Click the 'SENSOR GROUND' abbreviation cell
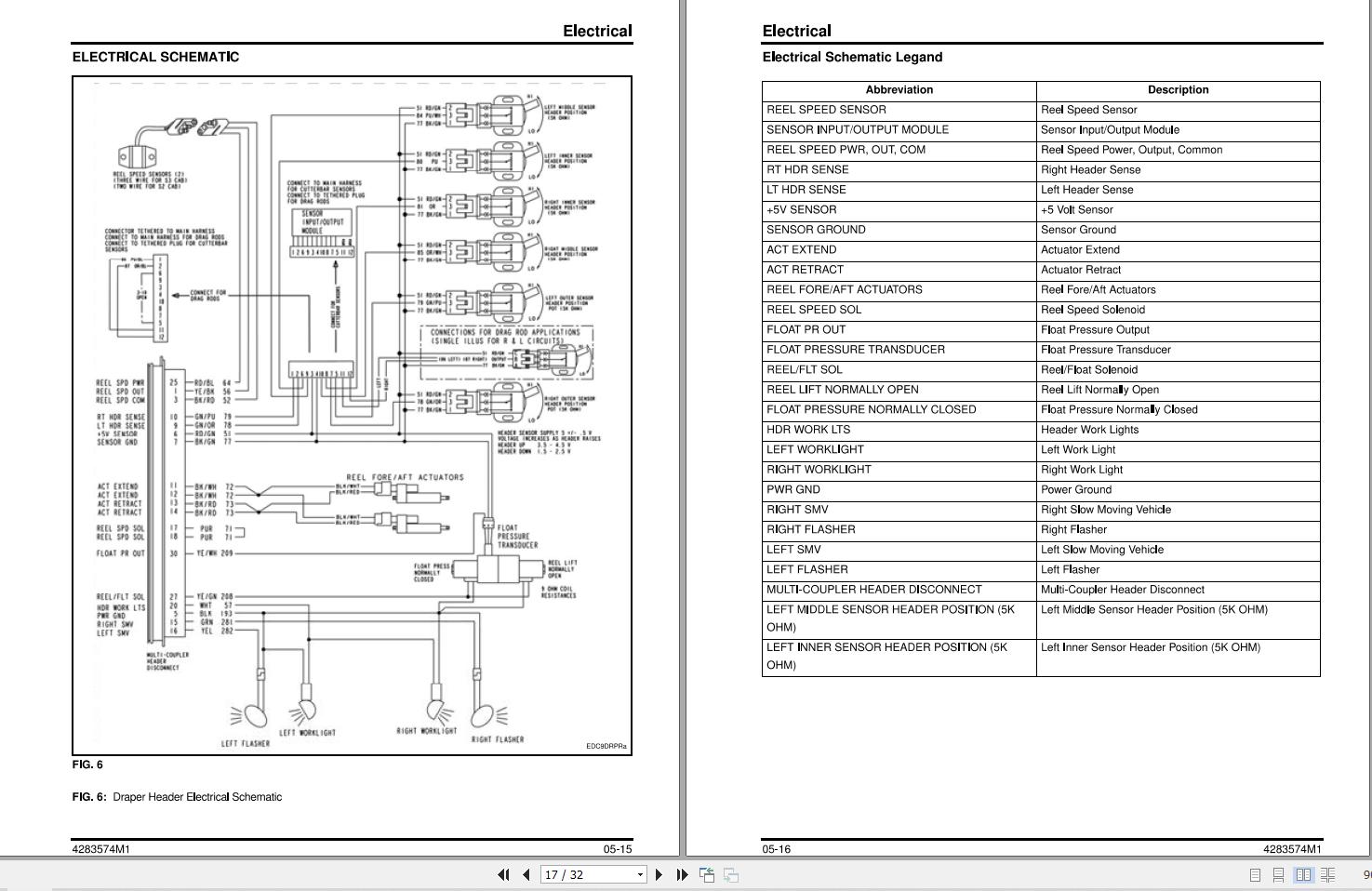Screen dimensions: 1372x891 899,230
